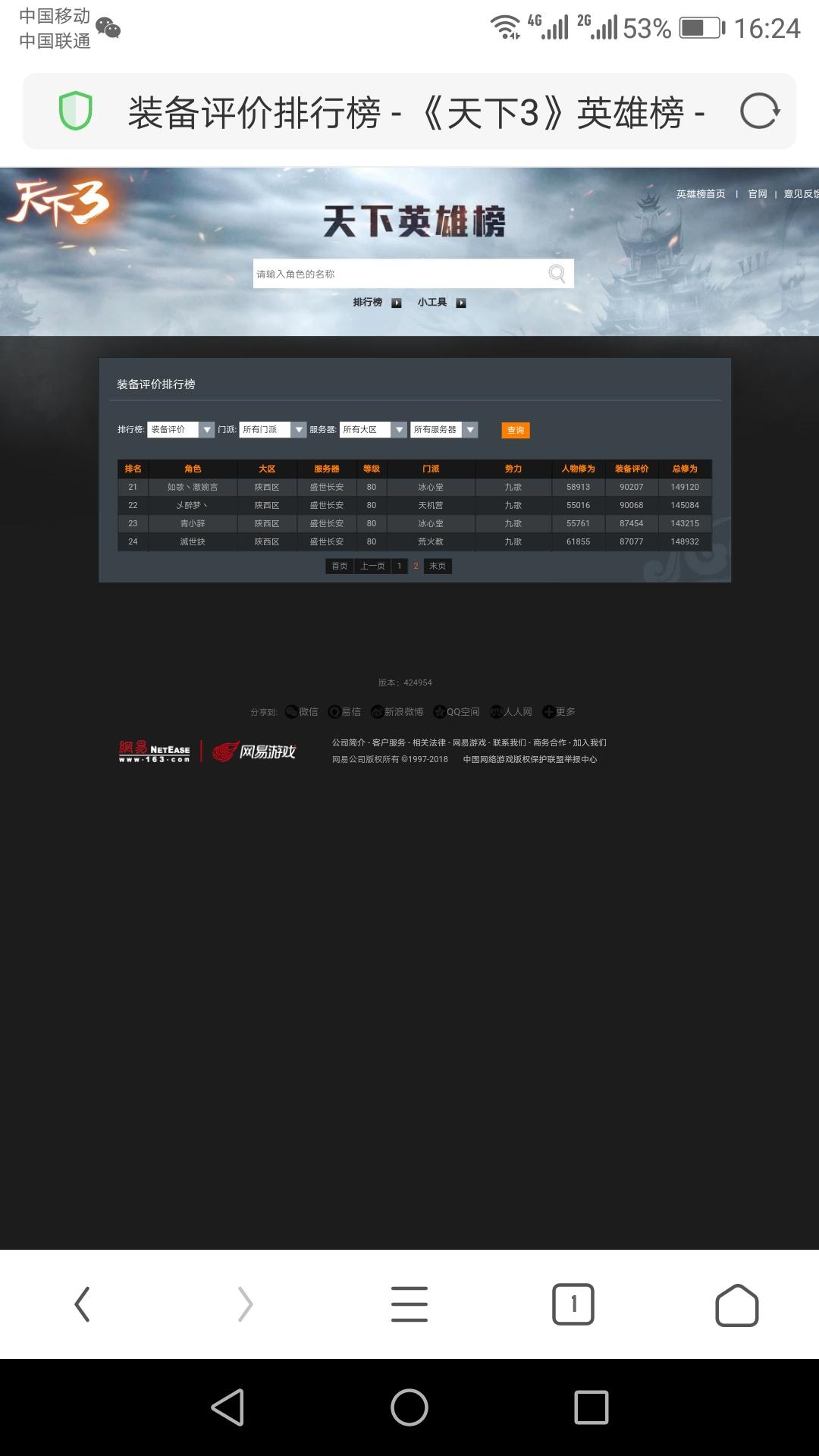
Task: Click 商务合作 footer link
Action: coord(550,742)
